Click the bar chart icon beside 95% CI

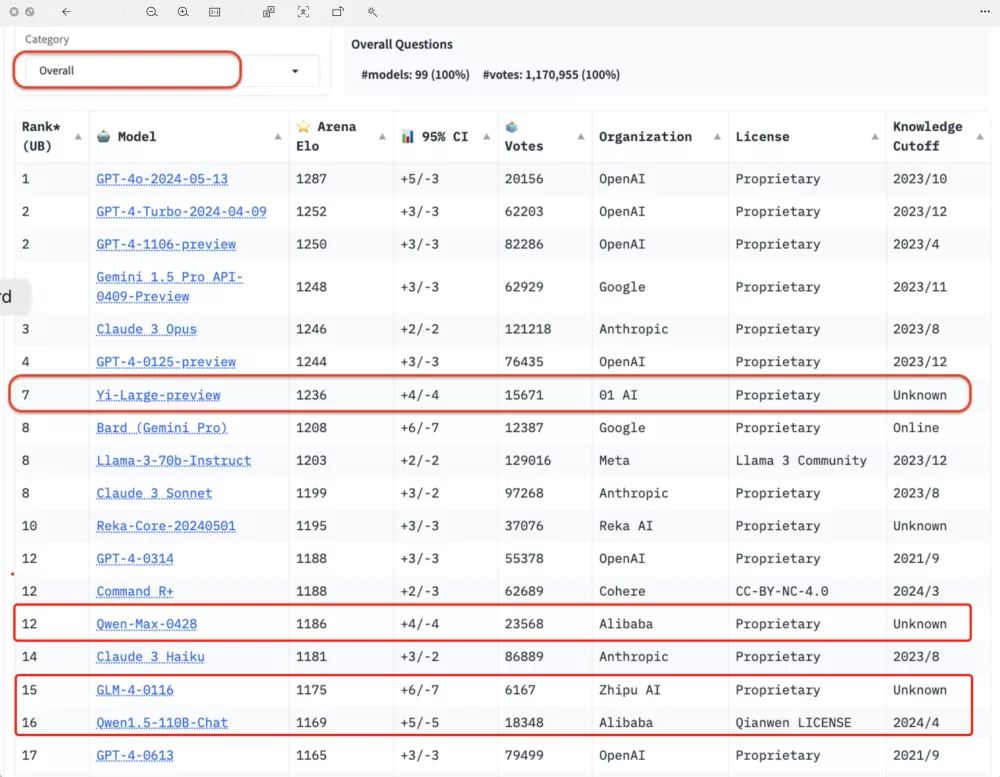coord(408,137)
